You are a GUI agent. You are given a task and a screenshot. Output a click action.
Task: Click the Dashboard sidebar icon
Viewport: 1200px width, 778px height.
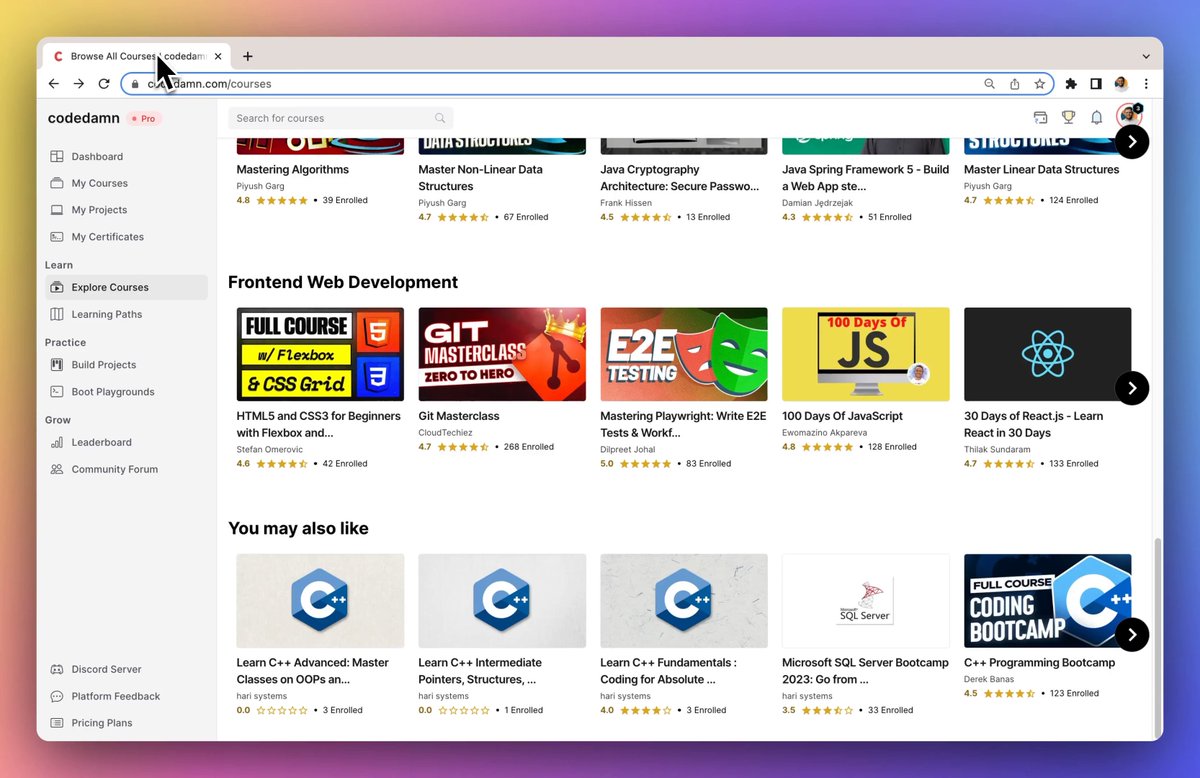tap(57, 157)
